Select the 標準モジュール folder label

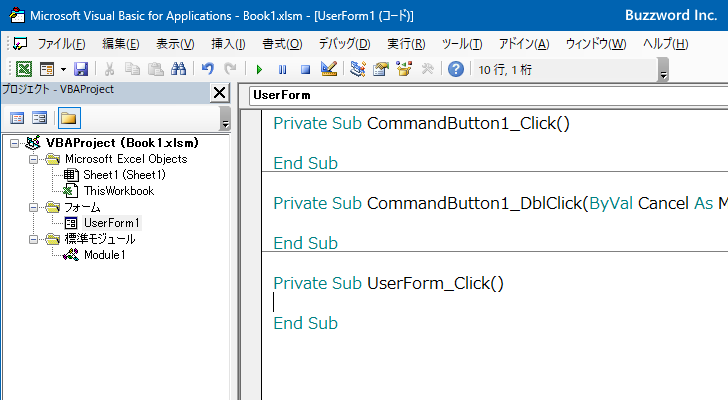click(x=100, y=239)
